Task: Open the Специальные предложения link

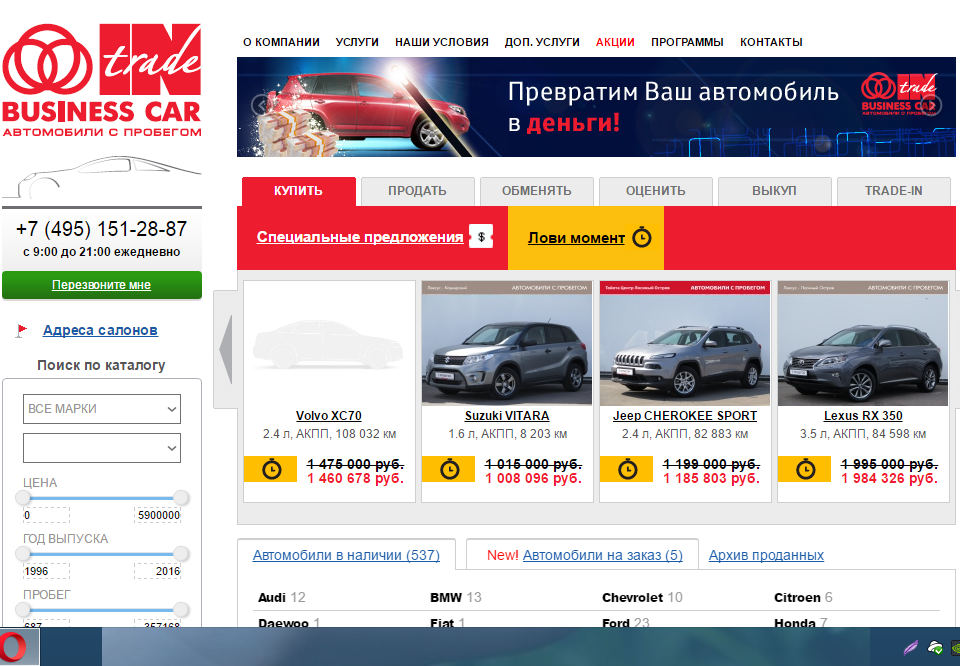Action: click(360, 237)
